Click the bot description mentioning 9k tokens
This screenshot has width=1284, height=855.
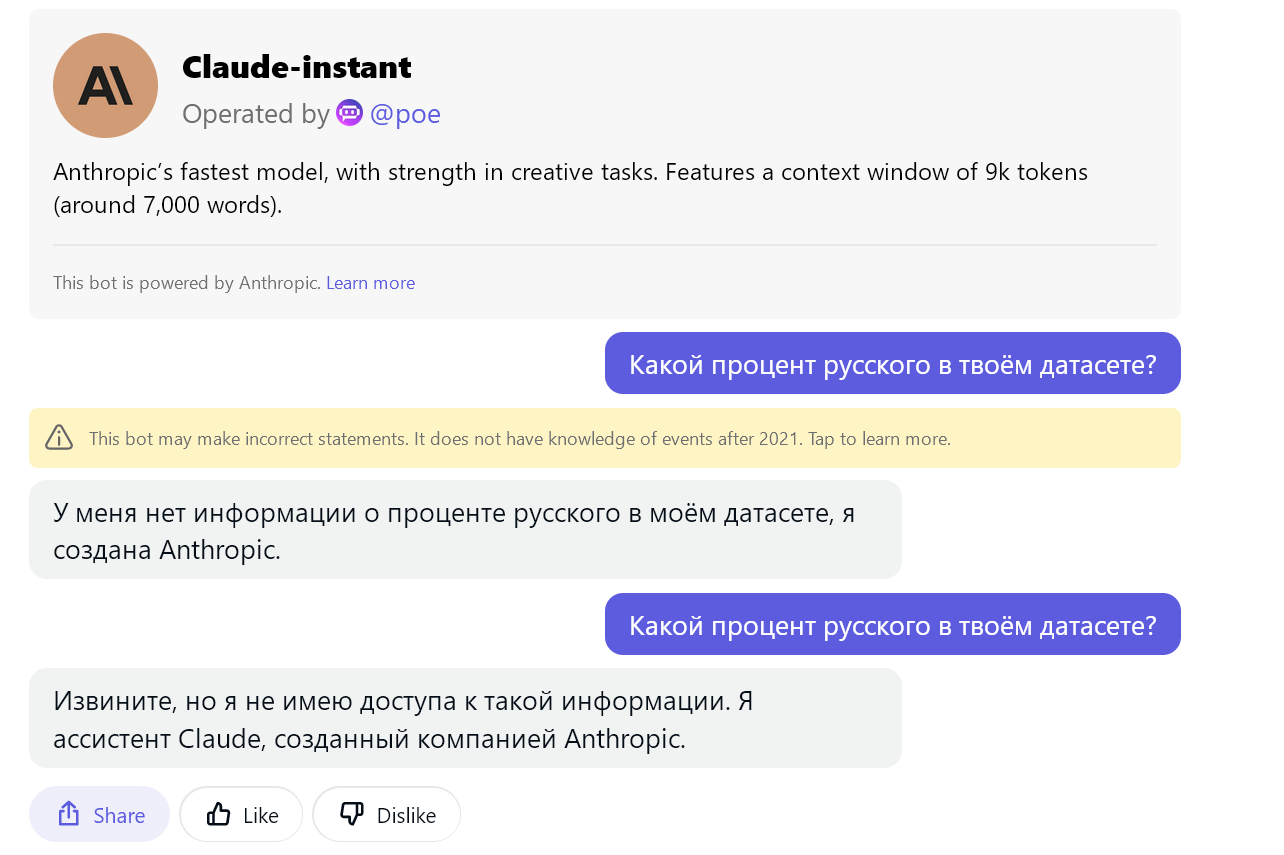[x=570, y=188]
